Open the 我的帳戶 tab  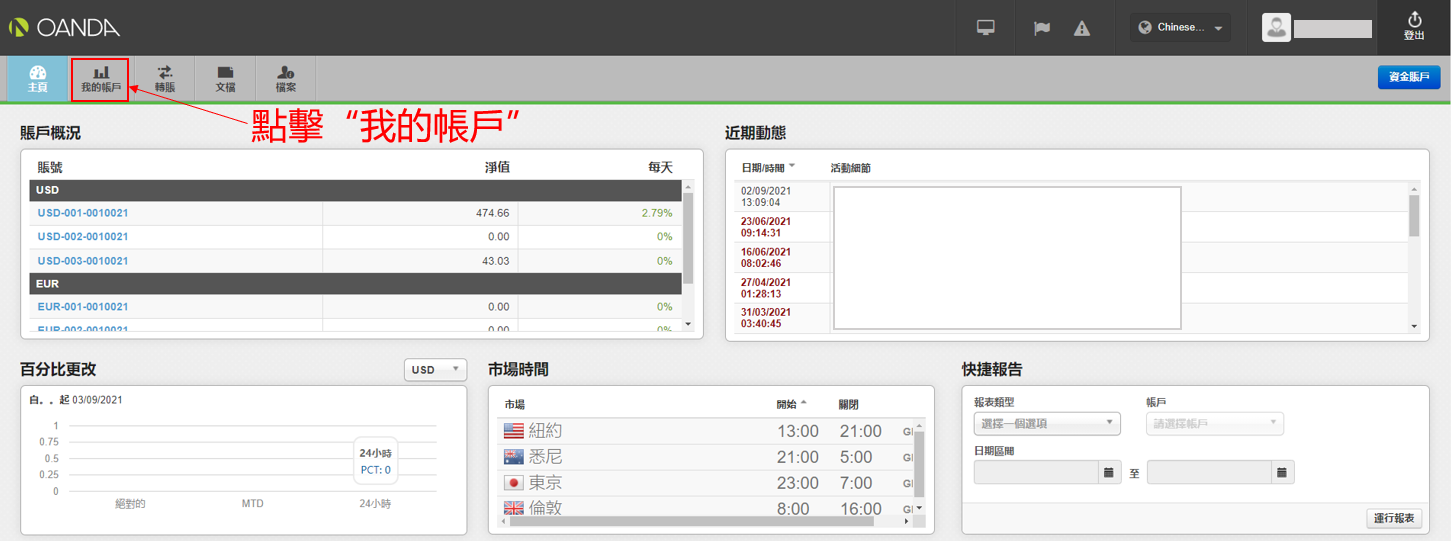click(x=101, y=79)
